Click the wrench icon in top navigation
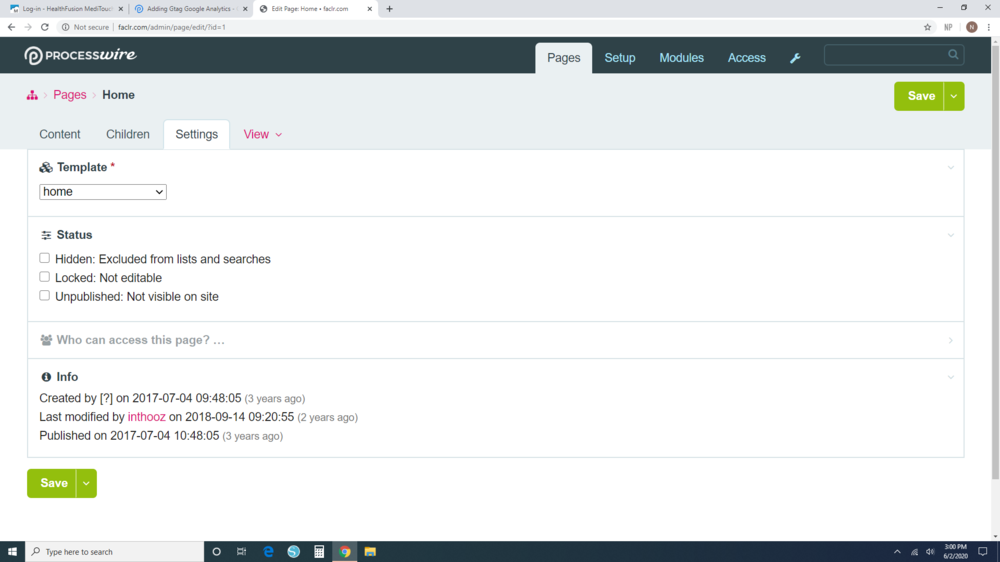 pos(795,58)
